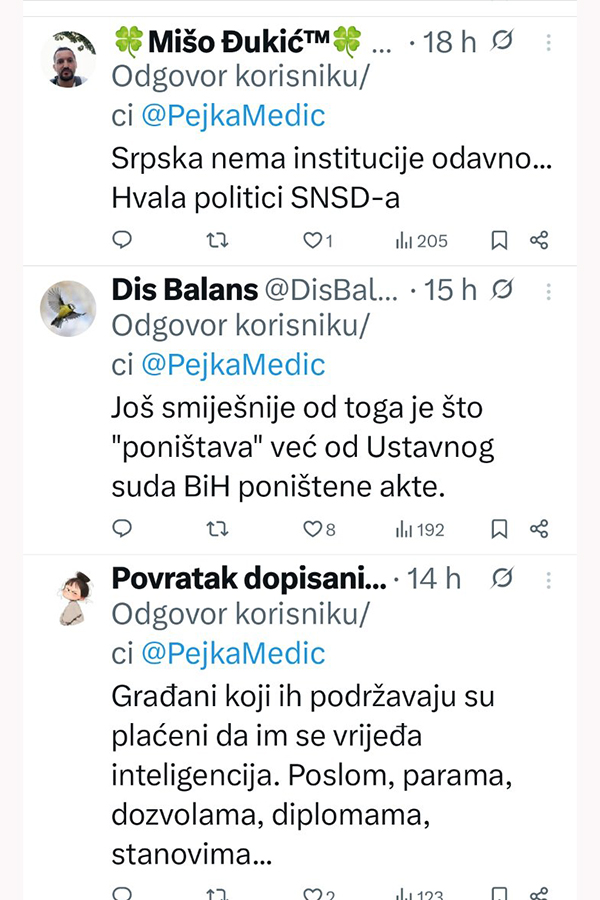Retweet Mišo Đukić's post
Viewport: 600px width, 900px height.
coord(217,240)
